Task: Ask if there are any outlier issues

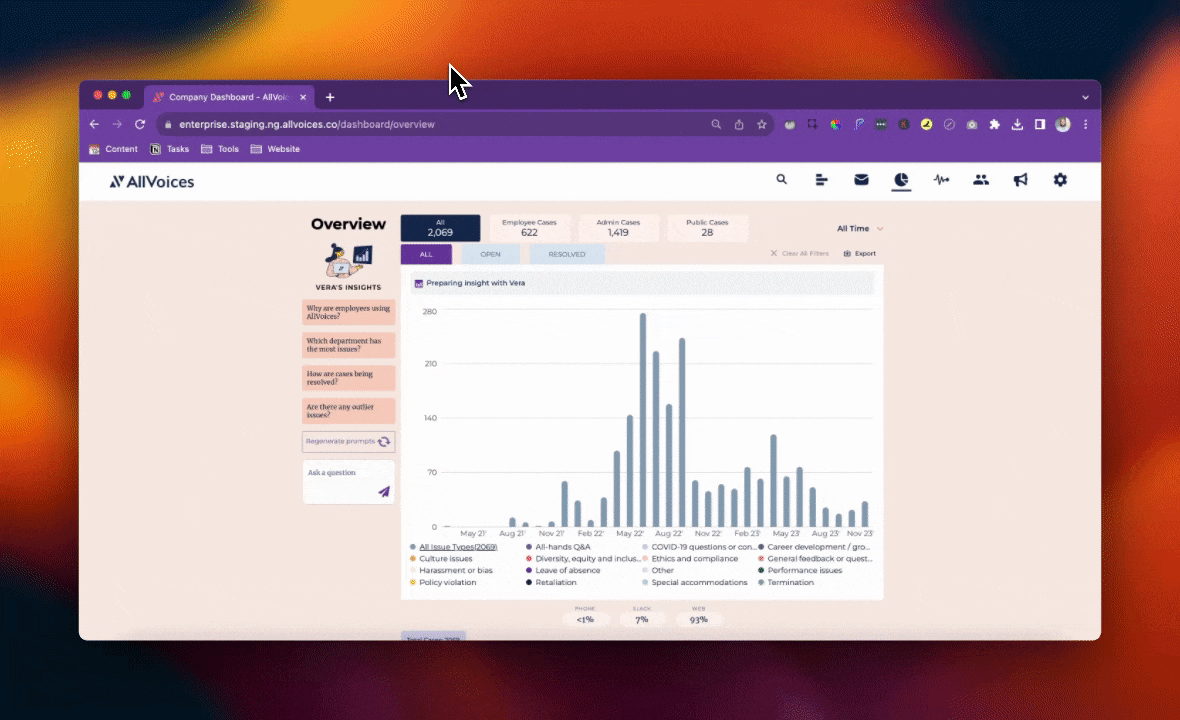Action: point(348,411)
